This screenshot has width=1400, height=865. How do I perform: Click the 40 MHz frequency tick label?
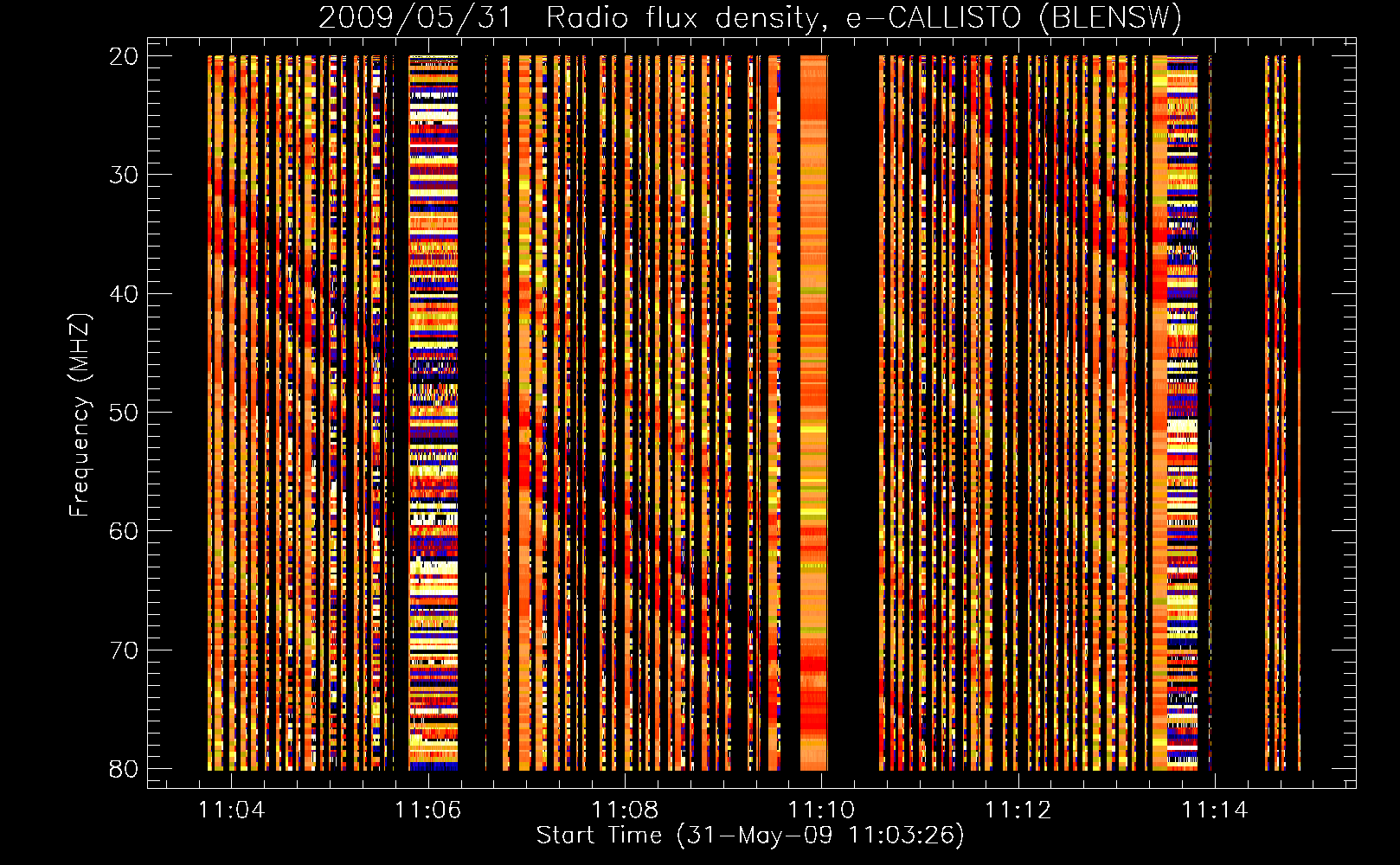pyautogui.click(x=124, y=294)
